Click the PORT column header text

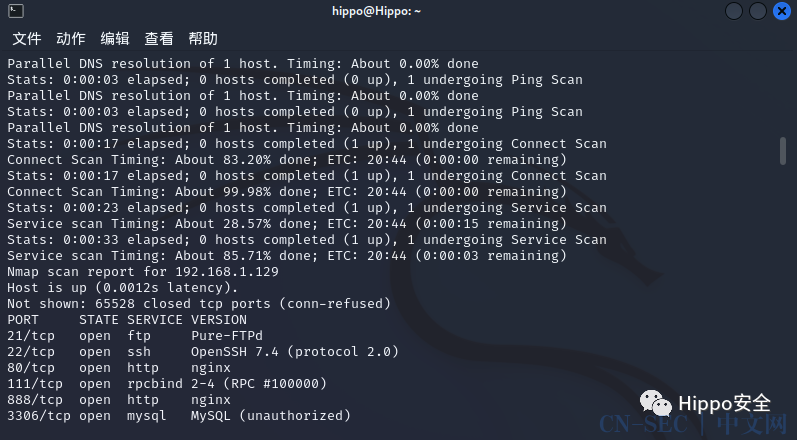(23, 320)
